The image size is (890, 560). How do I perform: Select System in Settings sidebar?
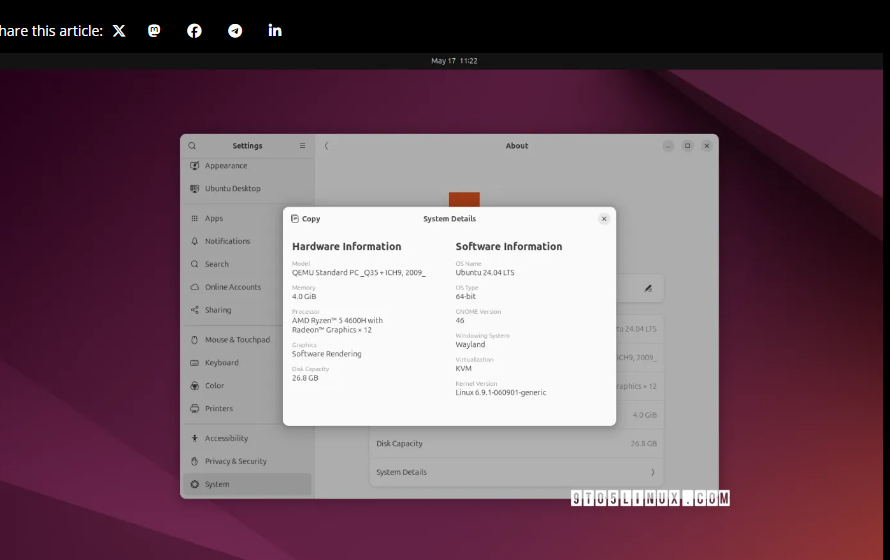point(247,484)
